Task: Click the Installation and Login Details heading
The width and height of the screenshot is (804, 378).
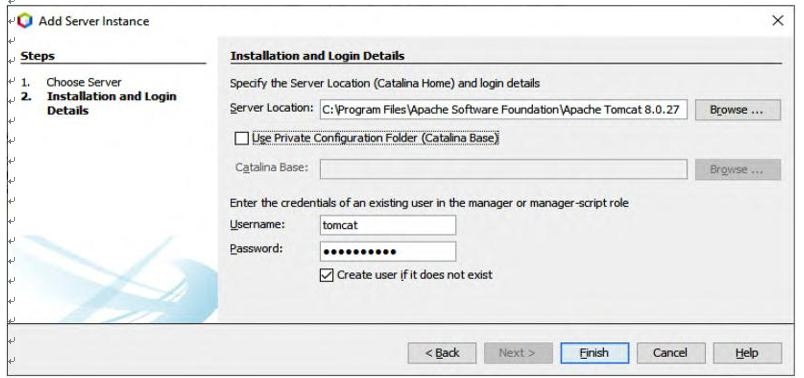Action: [x=317, y=56]
